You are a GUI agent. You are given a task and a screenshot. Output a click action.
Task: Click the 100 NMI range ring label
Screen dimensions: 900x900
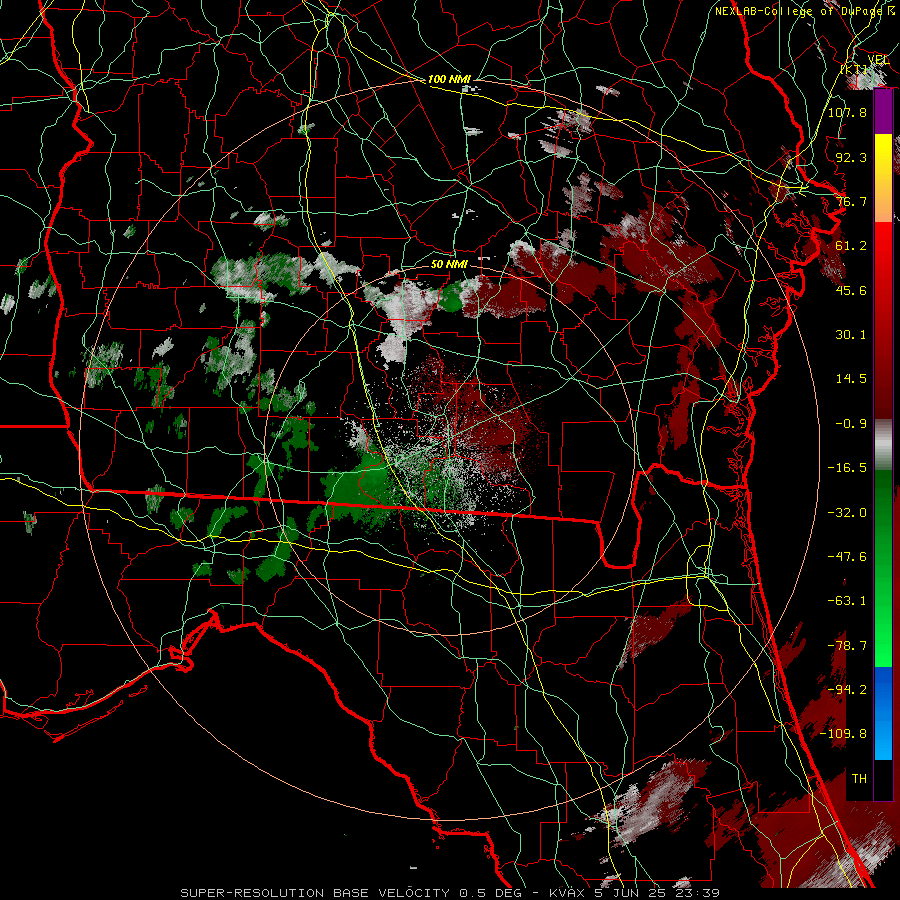(449, 79)
